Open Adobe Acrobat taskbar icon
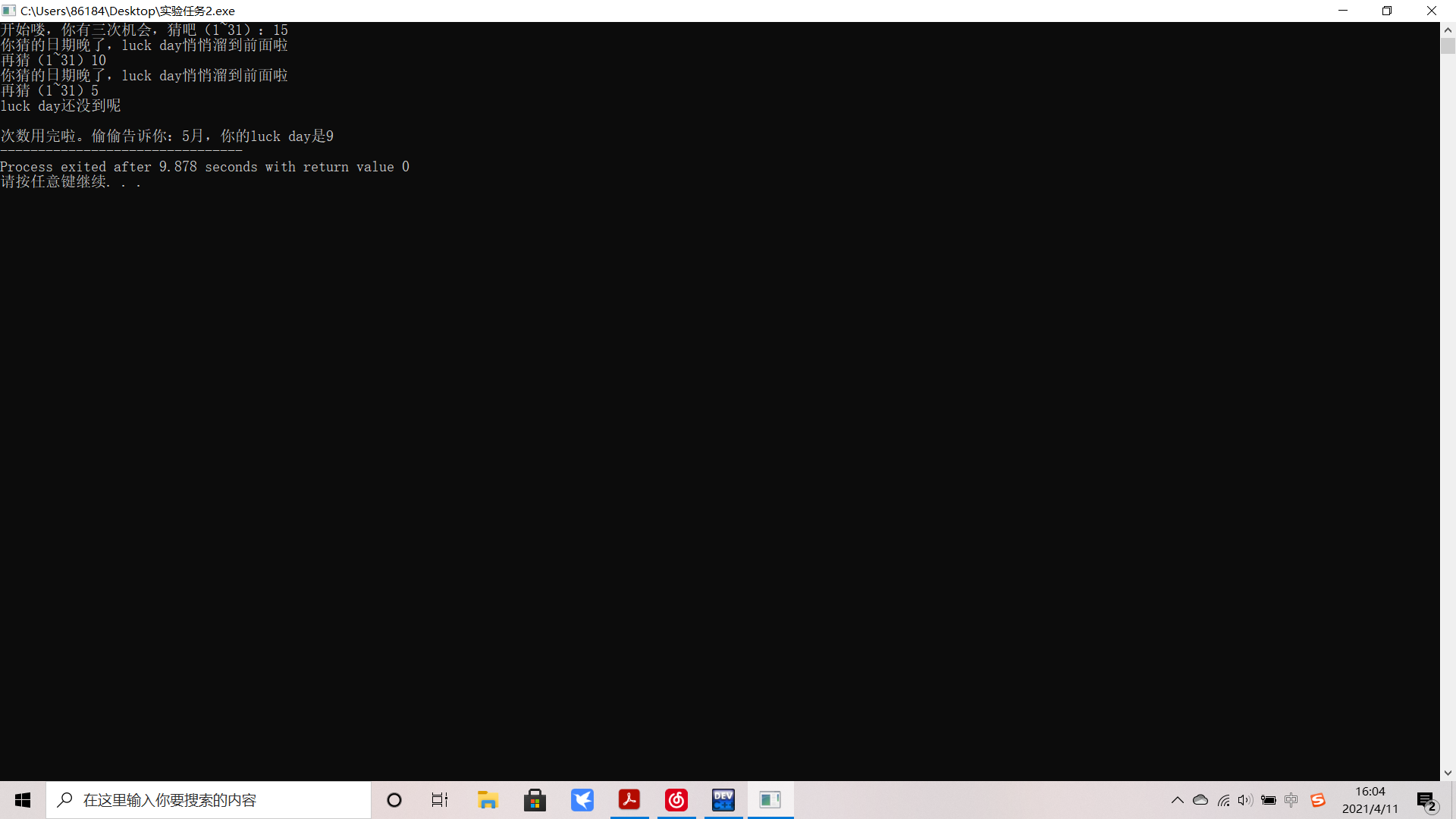This screenshot has width=1456, height=819. (629, 800)
